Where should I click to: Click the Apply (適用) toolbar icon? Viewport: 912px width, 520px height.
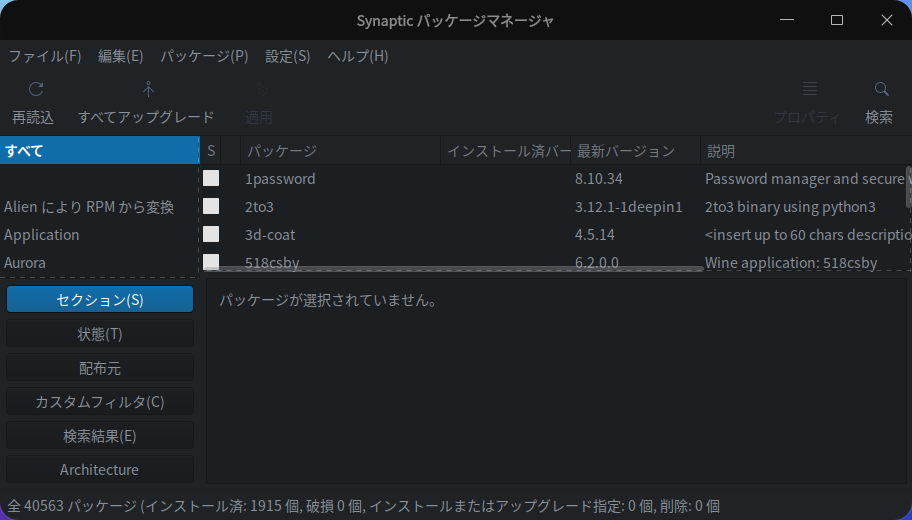tap(259, 89)
